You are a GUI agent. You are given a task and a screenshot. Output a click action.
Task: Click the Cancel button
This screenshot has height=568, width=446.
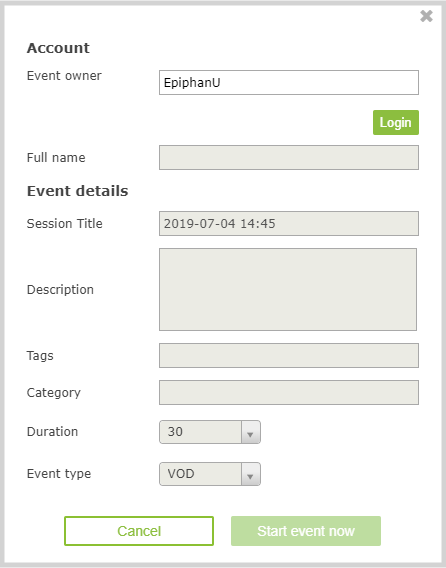(x=139, y=531)
